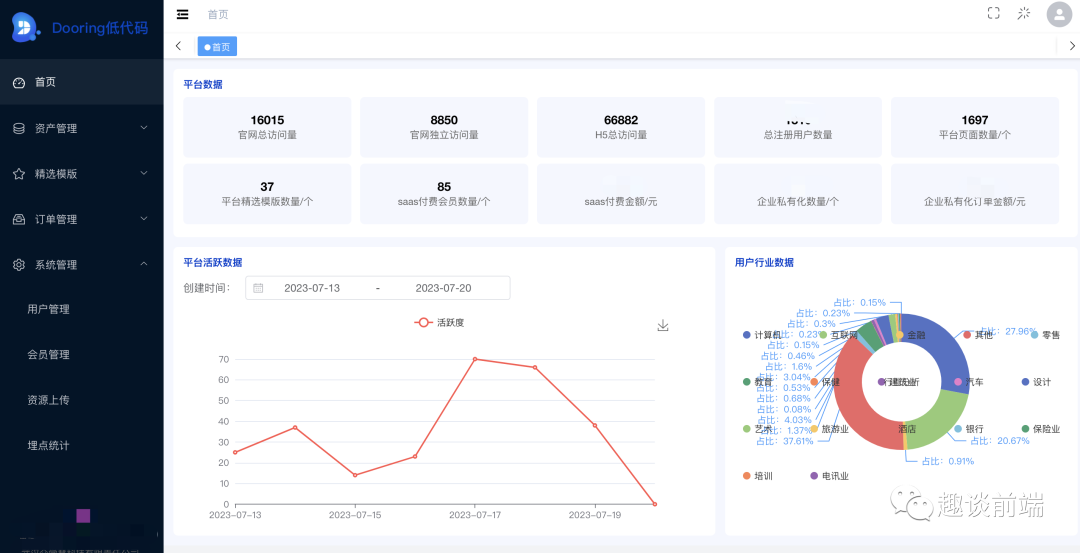Image resolution: width=1080 pixels, height=553 pixels.
Task: Toggle the 活跃度 series legend
Action: 439,322
